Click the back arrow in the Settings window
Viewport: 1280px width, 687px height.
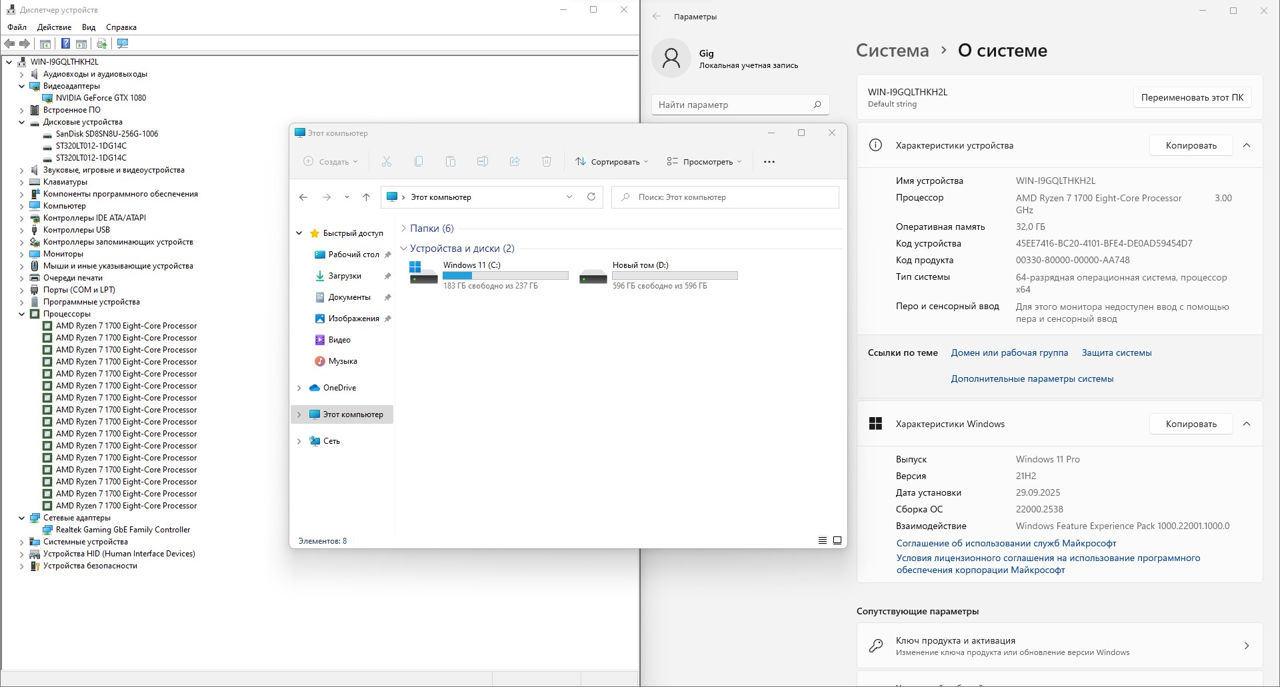(x=657, y=16)
